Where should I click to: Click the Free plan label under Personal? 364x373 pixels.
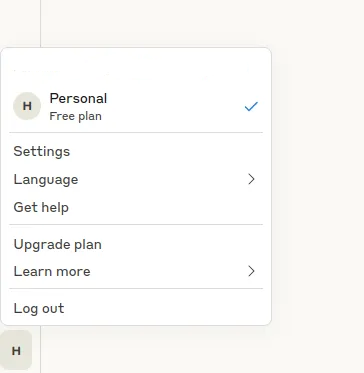tap(76, 116)
